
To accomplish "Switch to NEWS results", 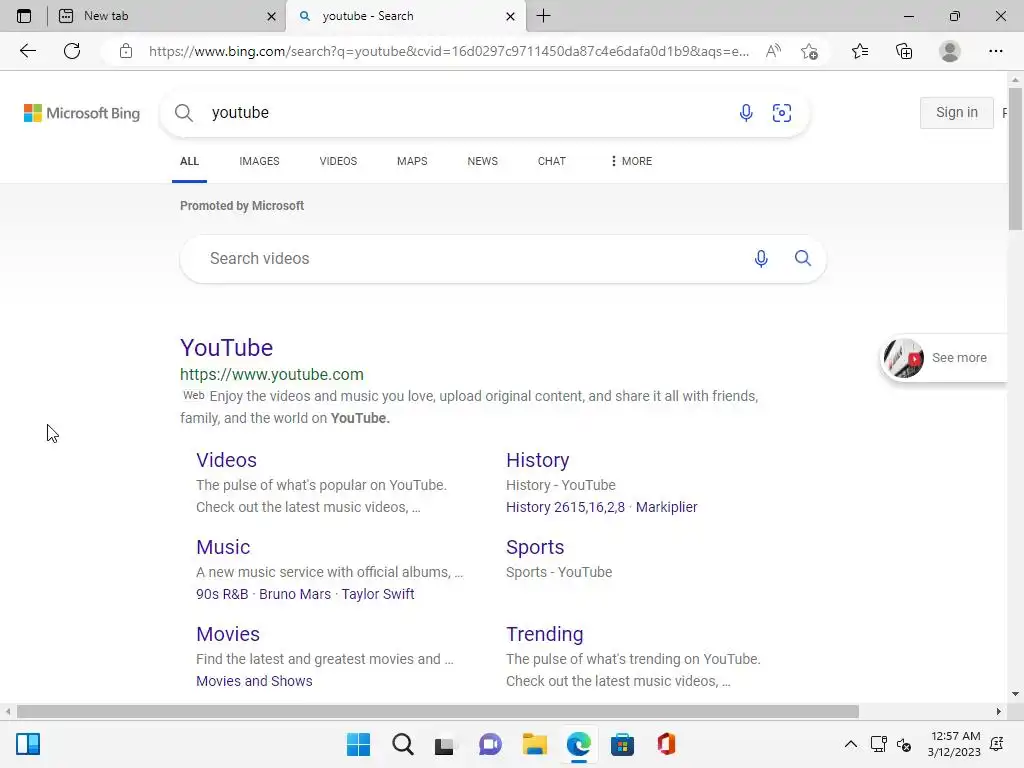I will coord(483,161).
